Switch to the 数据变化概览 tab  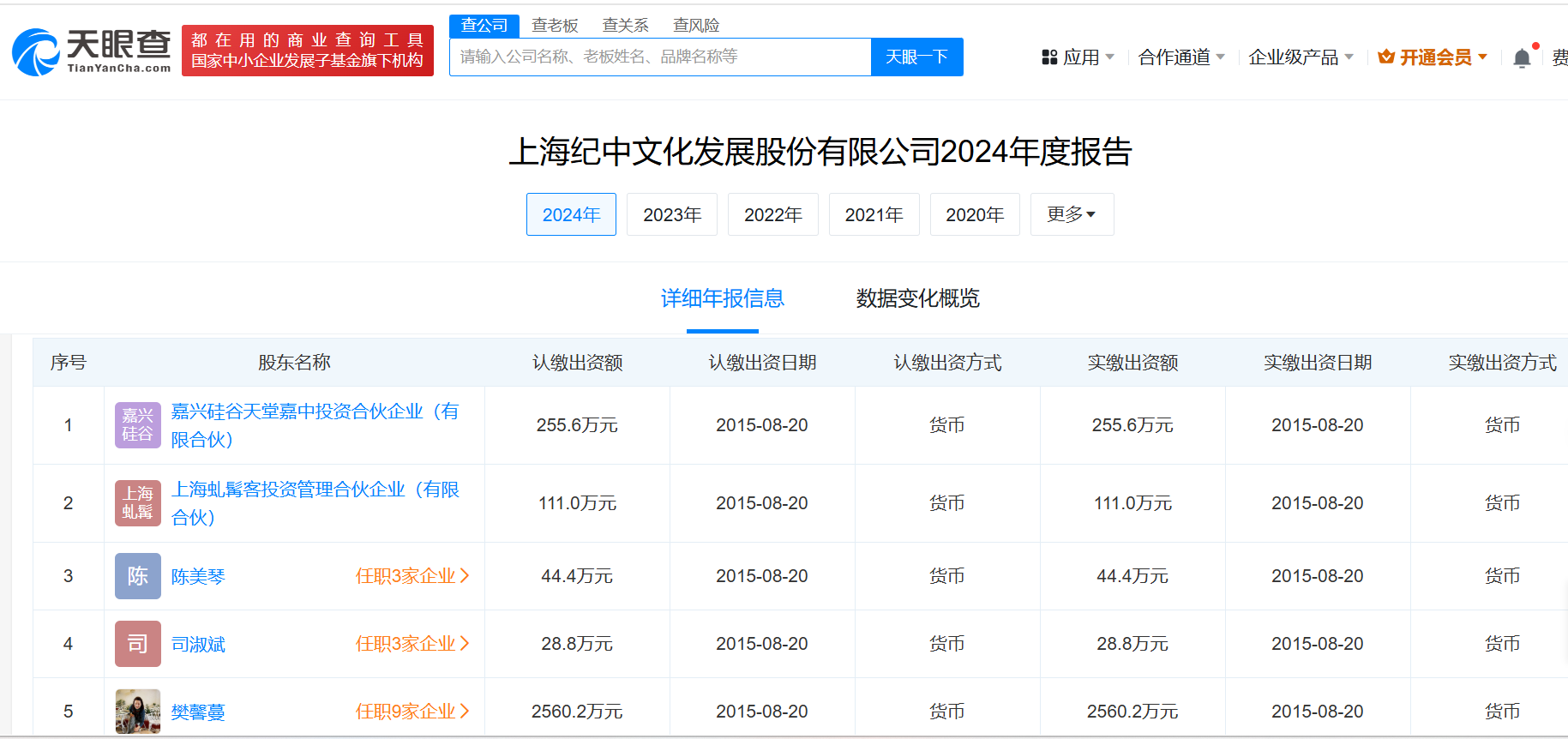[x=917, y=298]
